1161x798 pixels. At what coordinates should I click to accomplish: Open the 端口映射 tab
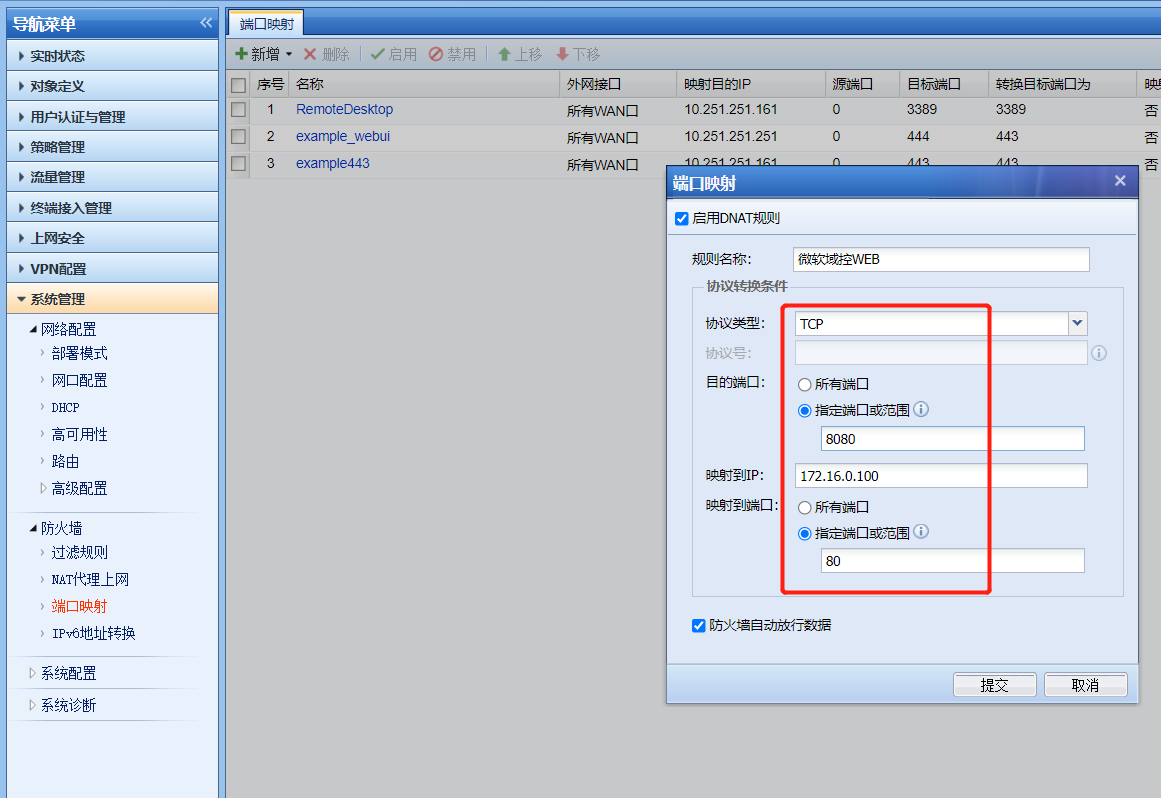pos(266,24)
